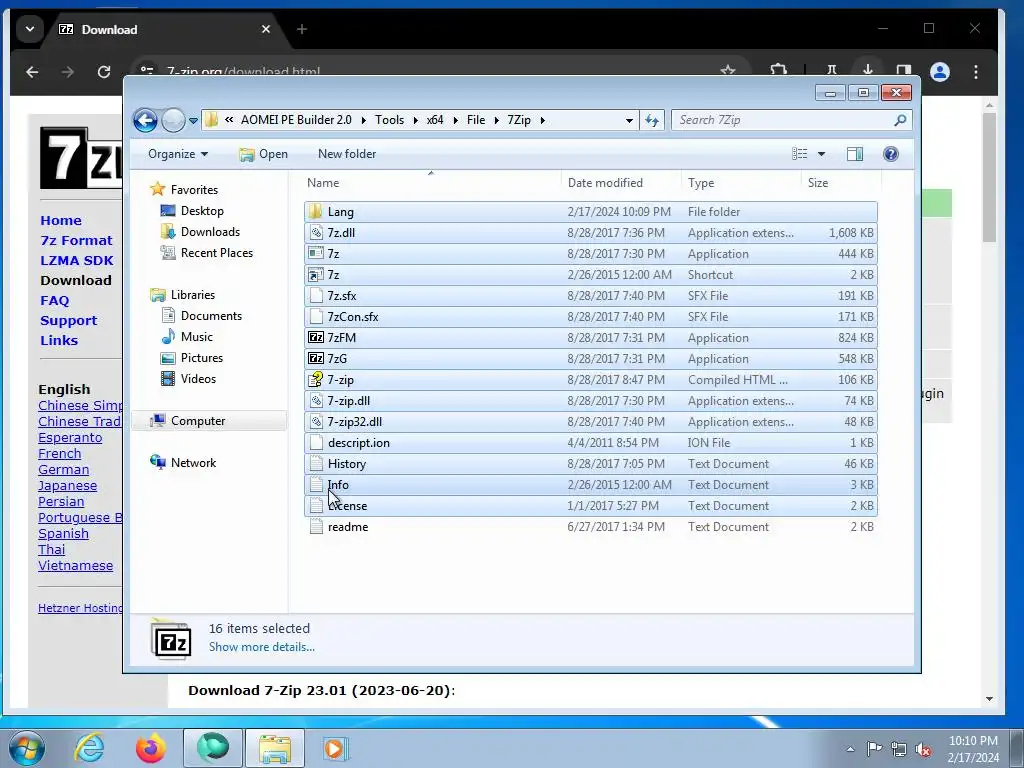Open browser tab search dropdown

click(29, 29)
